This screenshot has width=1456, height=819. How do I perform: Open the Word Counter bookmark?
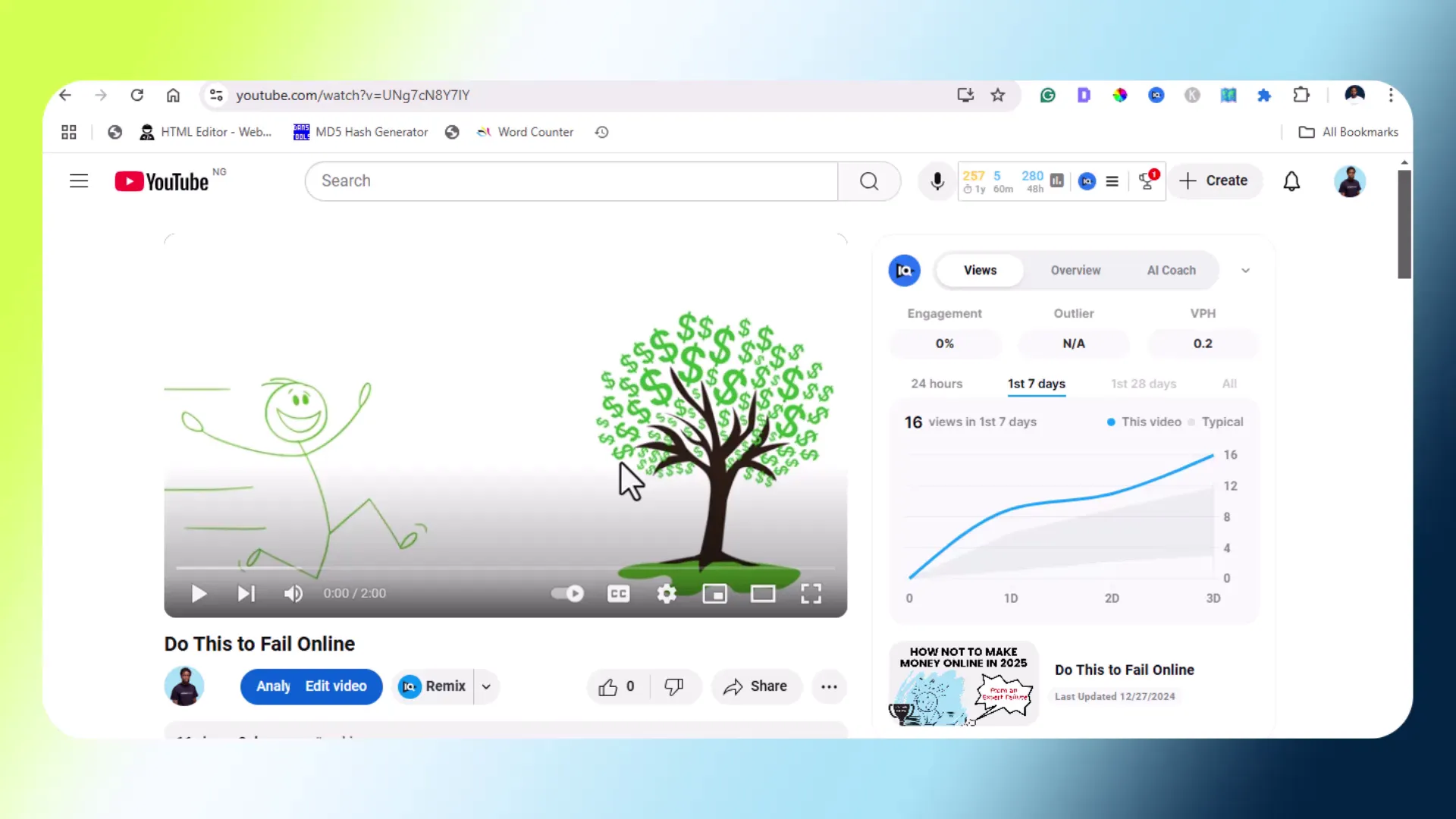[525, 133]
